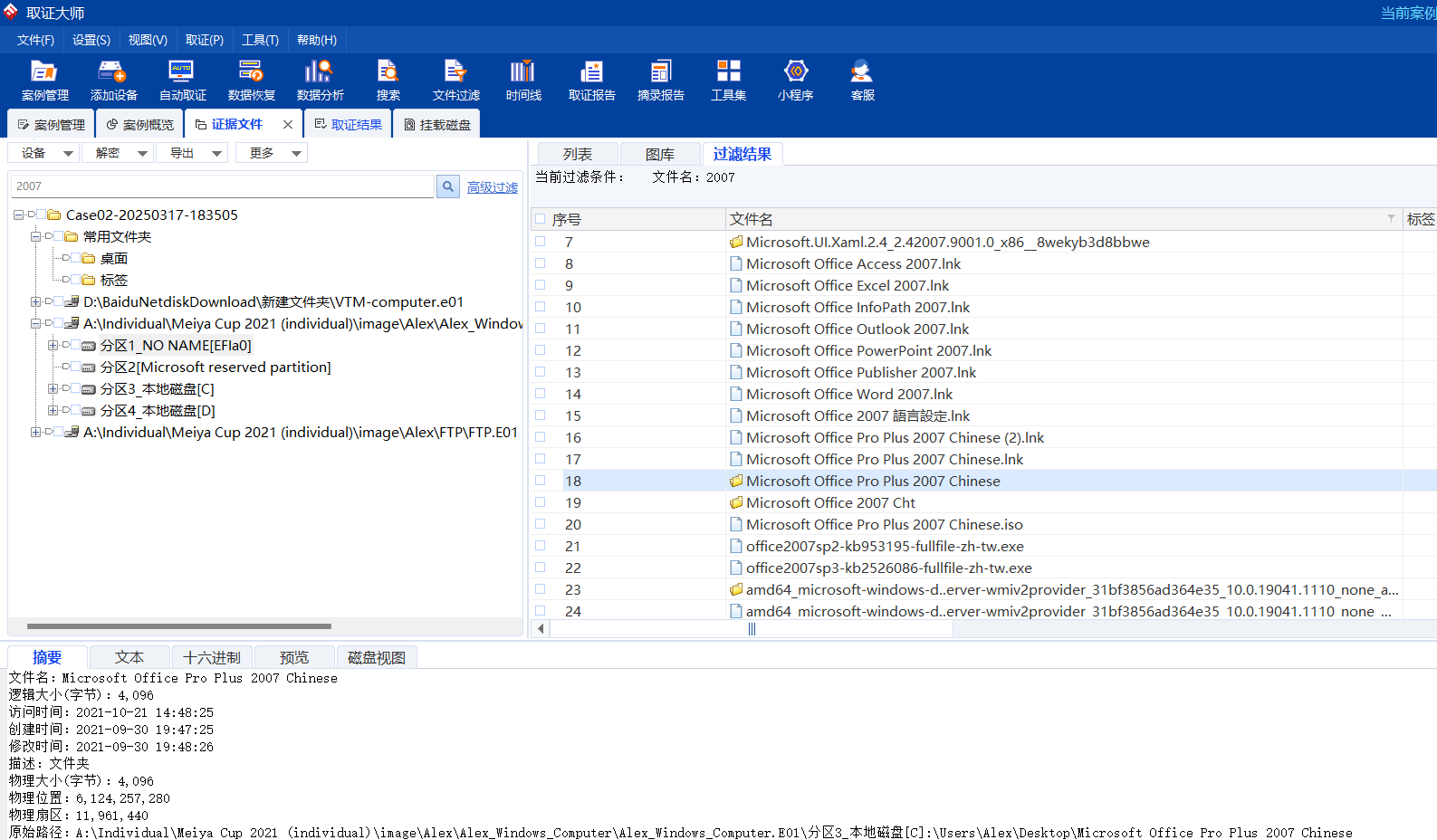Check the box for row 18
The width and height of the screenshot is (1437, 840).
541,481
